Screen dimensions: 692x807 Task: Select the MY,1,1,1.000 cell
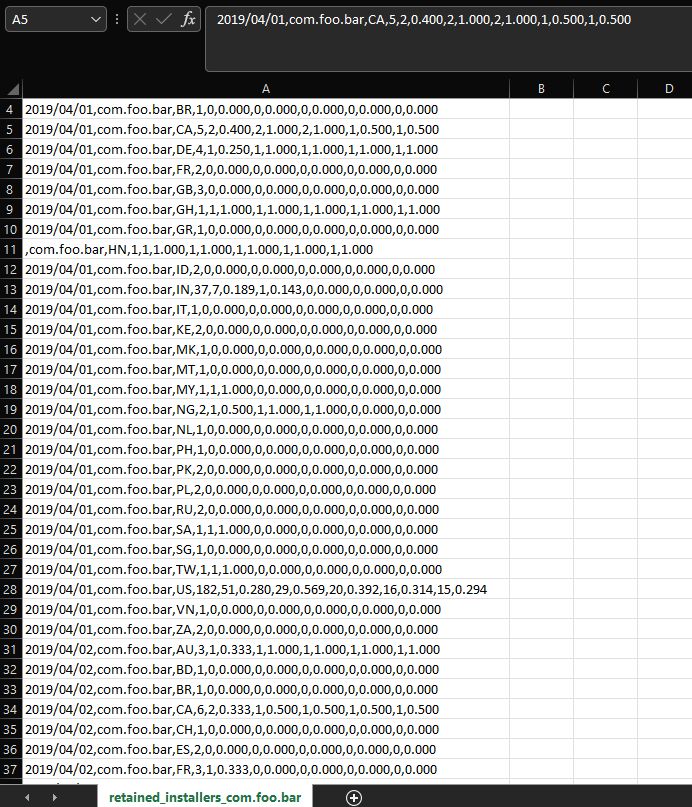click(x=266, y=390)
